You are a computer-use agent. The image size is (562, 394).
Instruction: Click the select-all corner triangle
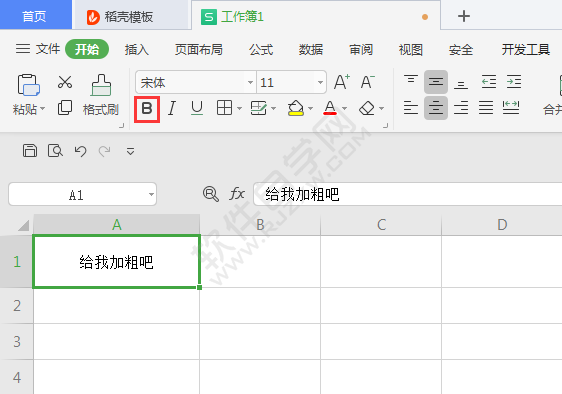click(23, 226)
